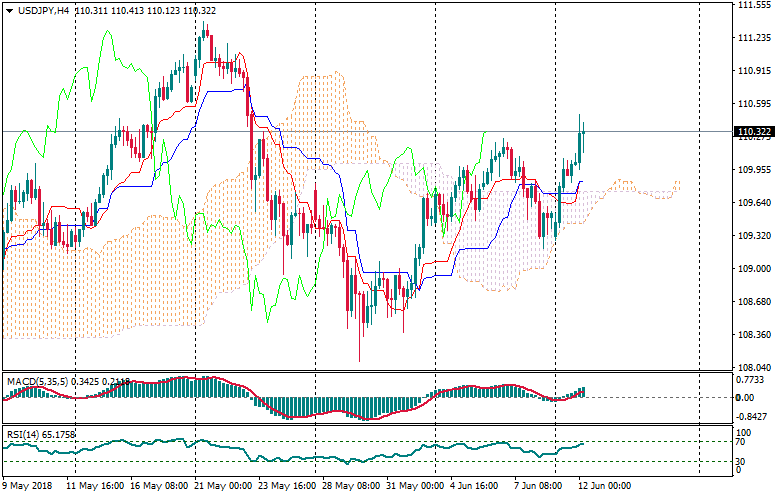Click the 109.000 price level on axis
The width and height of the screenshot is (775, 497).
click(752, 268)
